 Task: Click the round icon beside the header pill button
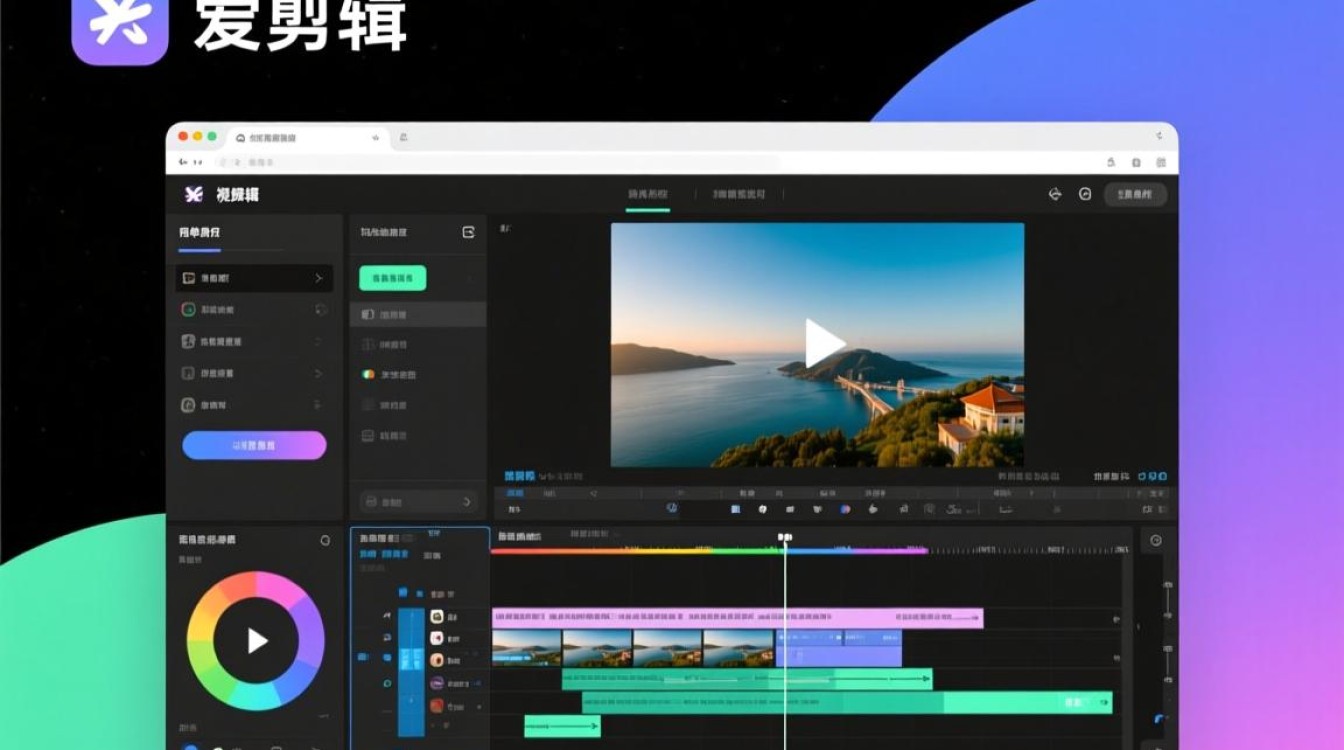pyautogui.click(x=1085, y=194)
